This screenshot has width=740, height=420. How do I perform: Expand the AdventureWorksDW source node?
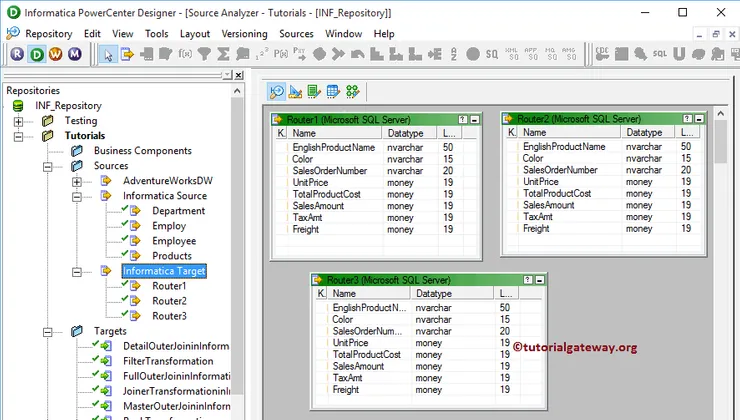pyautogui.click(x=76, y=182)
